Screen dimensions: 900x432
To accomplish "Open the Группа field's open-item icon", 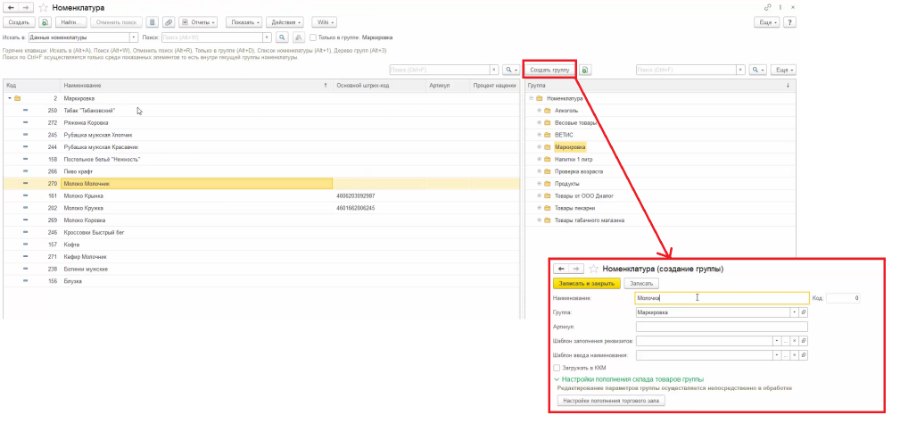I will 804,313.
